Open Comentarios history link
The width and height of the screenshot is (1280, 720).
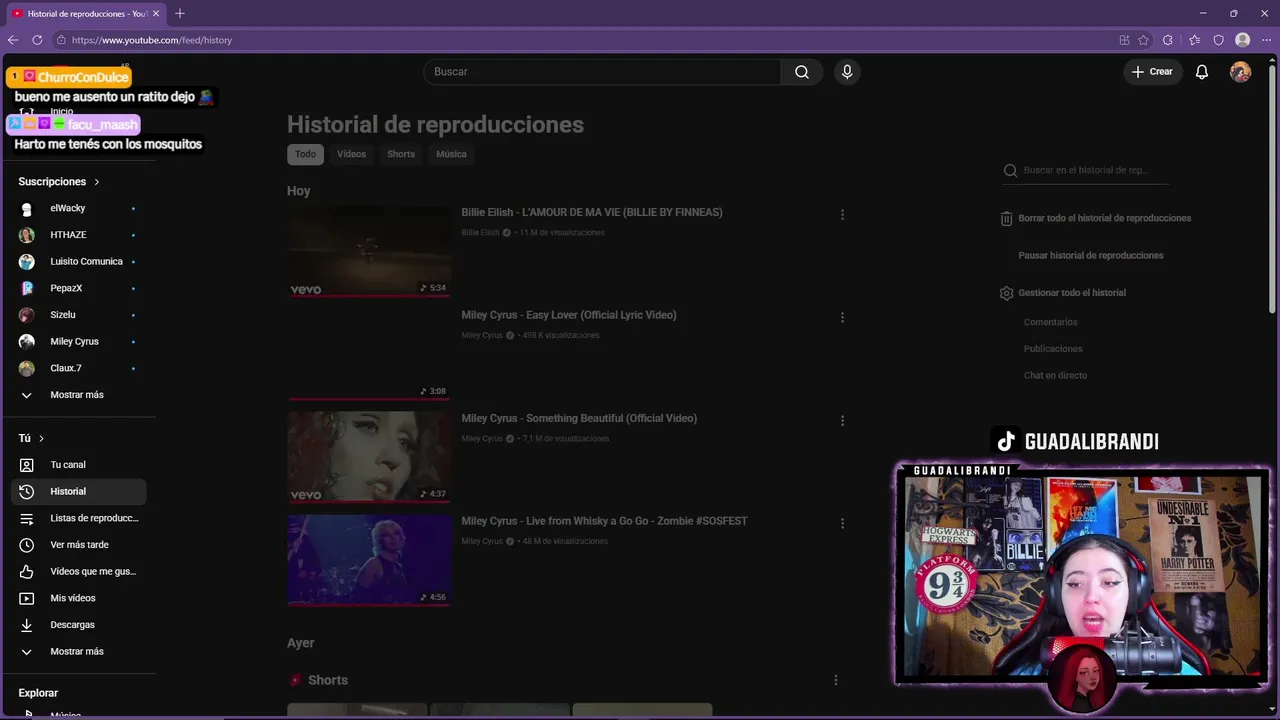1050,322
